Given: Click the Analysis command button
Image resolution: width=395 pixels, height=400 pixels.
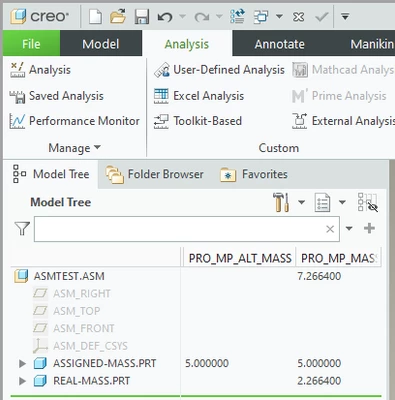Looking at the screenshot, I should [x=40, y=70].
